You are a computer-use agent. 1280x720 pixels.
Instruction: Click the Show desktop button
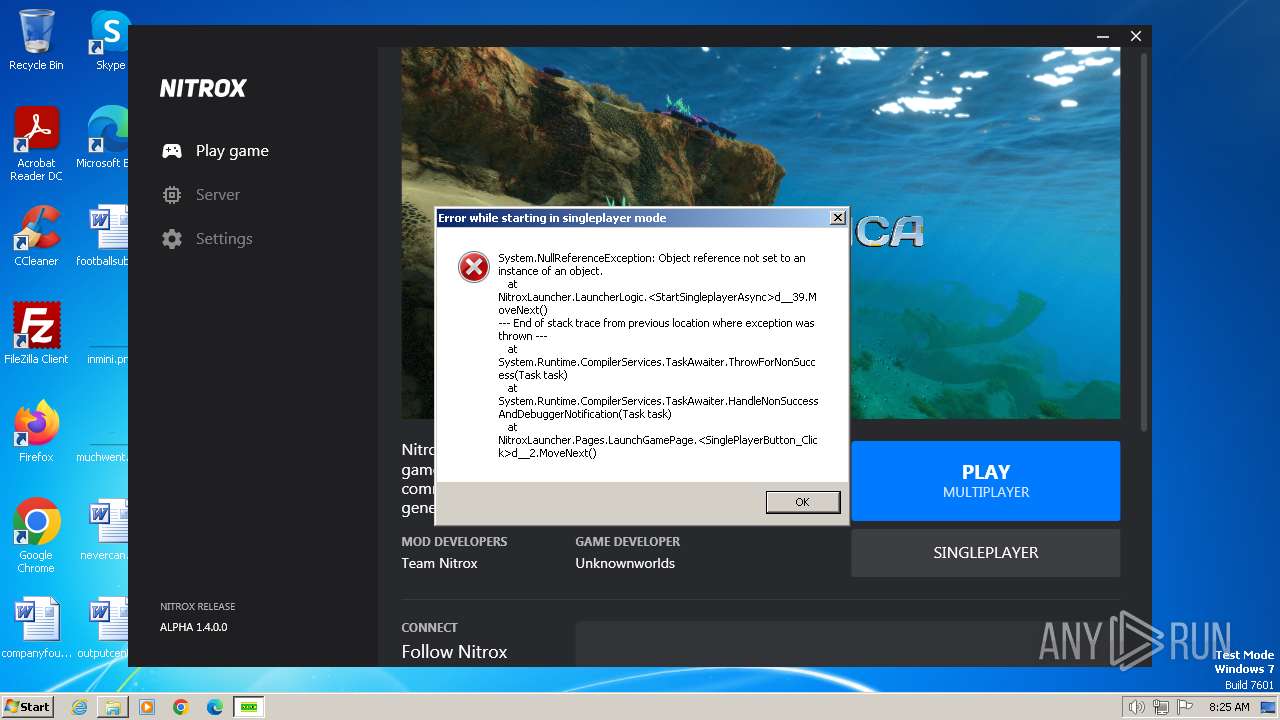tap(1270, 707)
